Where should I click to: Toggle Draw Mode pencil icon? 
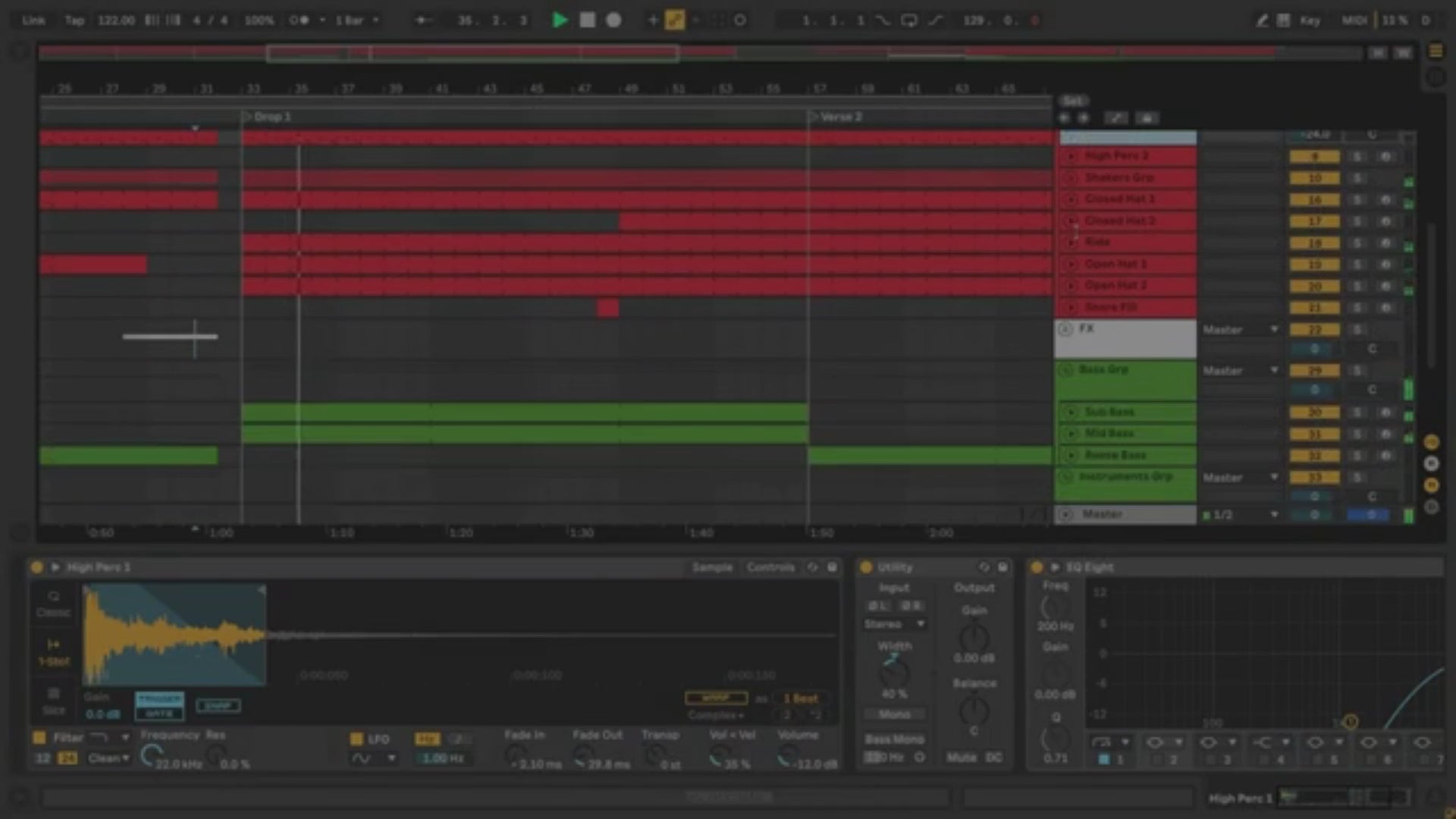pyautogui.click(x=1261, y=20)
